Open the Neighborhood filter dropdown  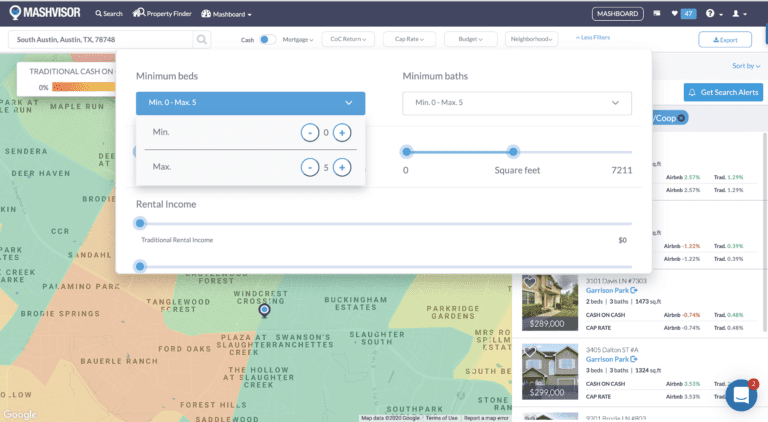(x=531, y=40)
